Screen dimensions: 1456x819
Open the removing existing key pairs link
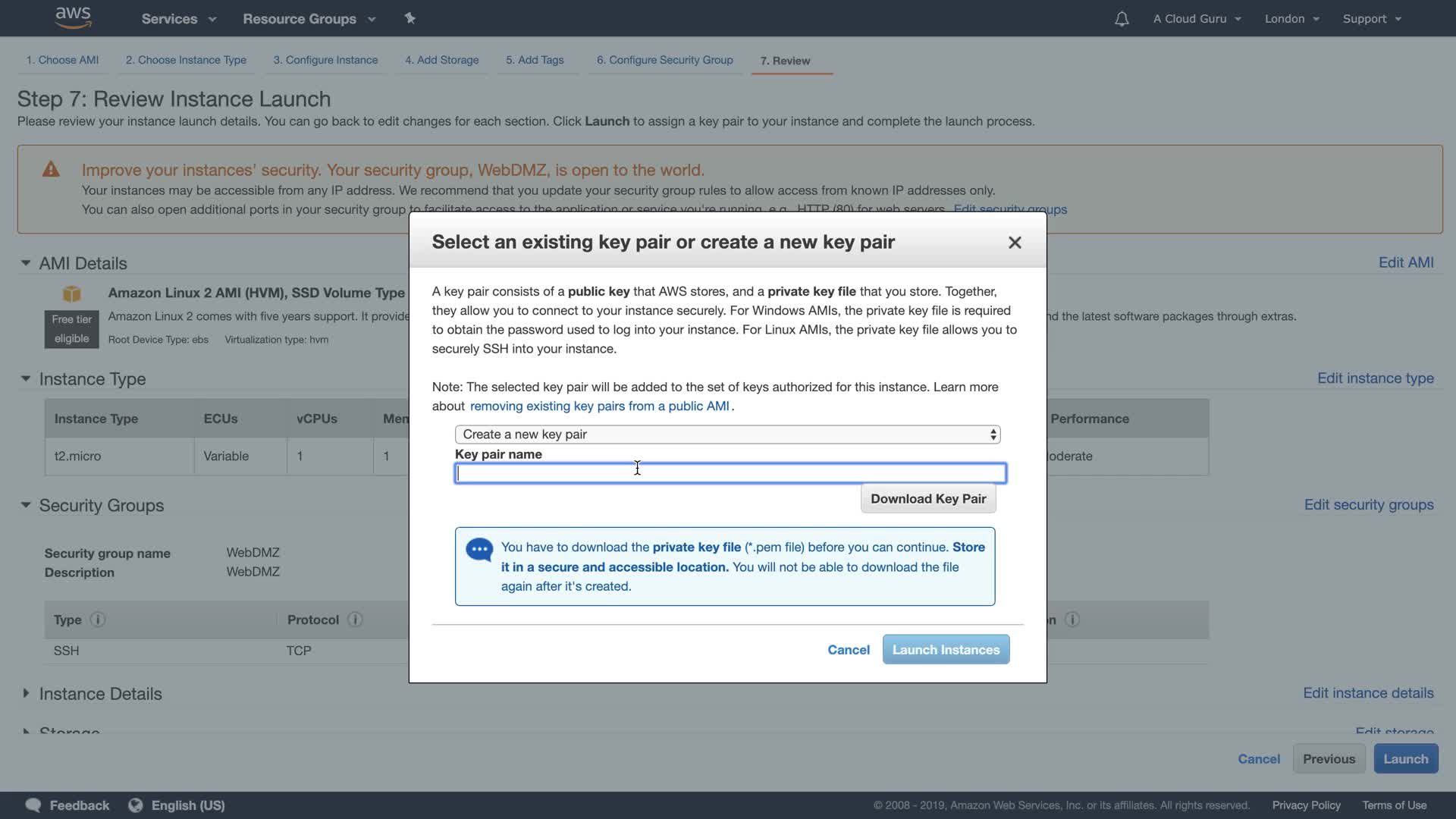[599, 406]
